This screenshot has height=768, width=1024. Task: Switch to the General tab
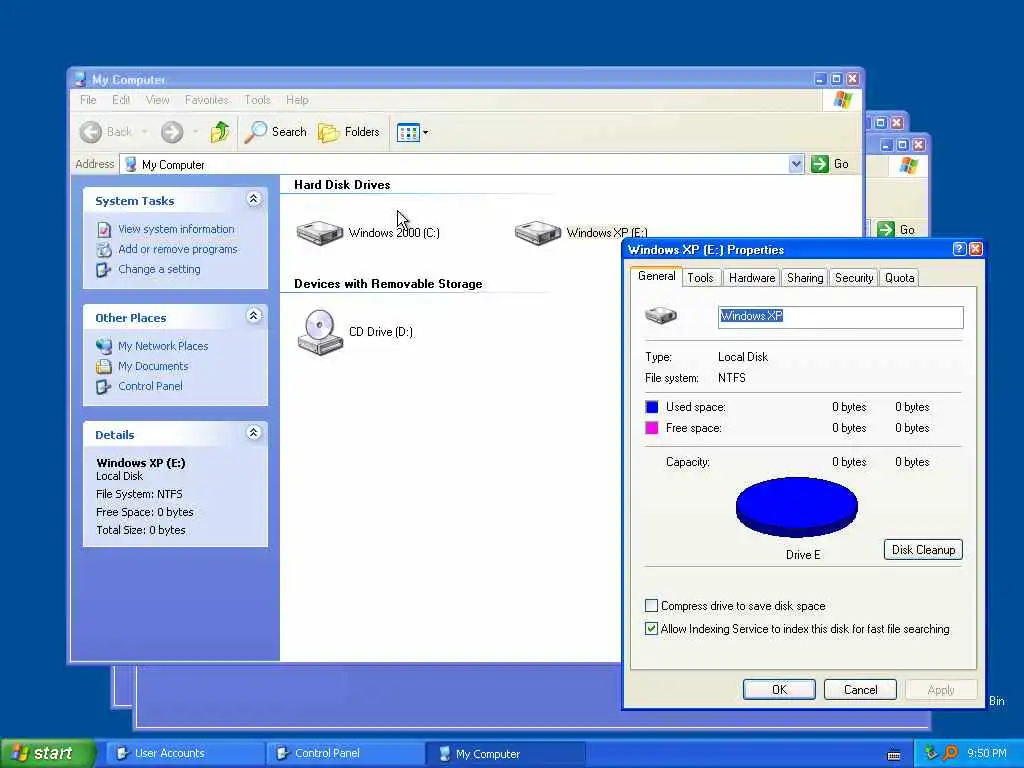(x=656, y=276)
